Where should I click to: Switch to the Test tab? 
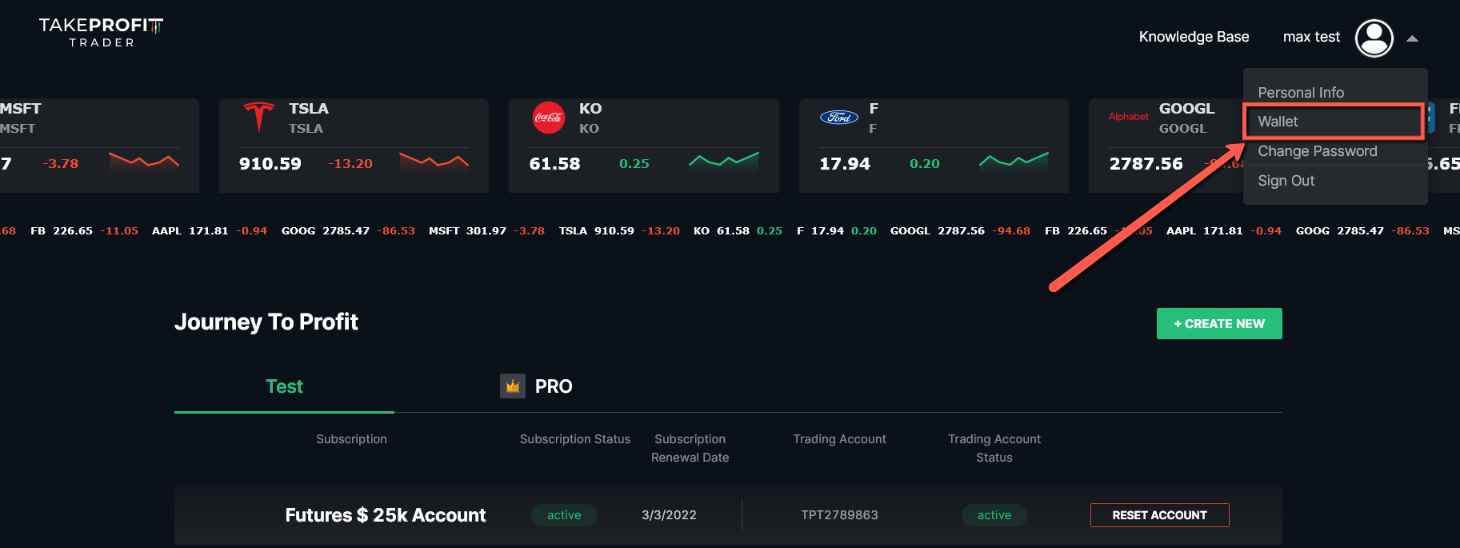(x=284, y=386)
